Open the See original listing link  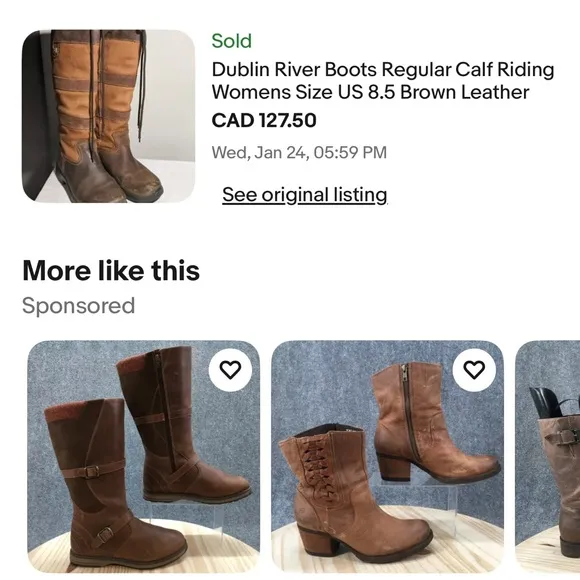coord(305,195)
